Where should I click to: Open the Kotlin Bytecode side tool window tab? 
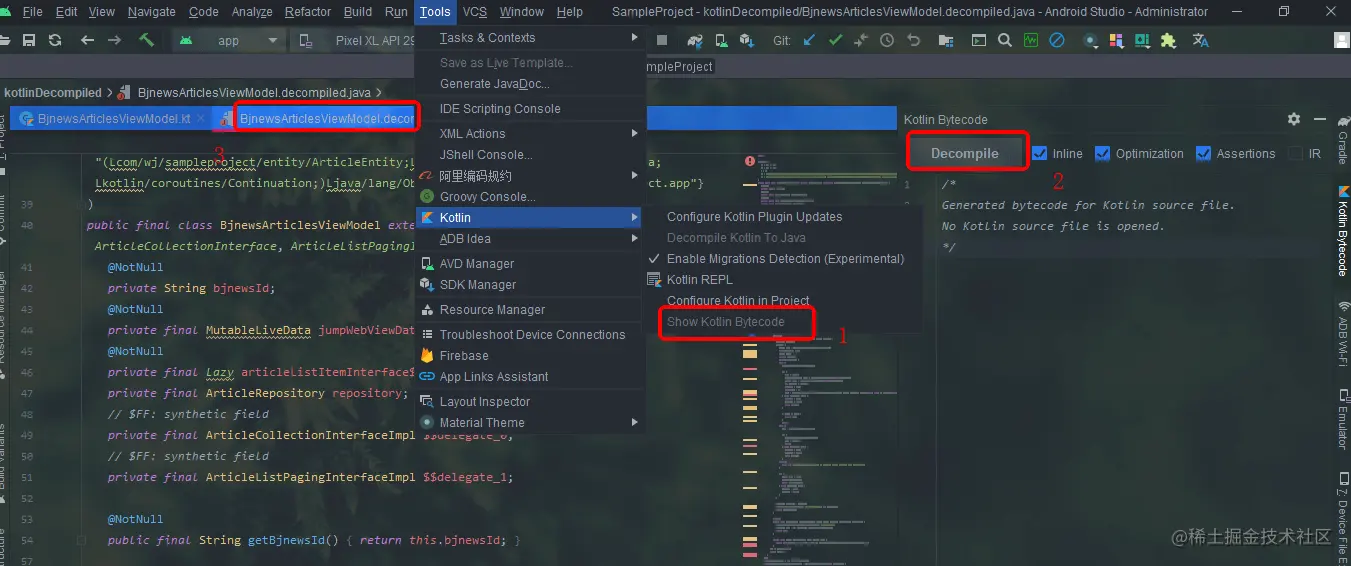(x=1342, y=230)
